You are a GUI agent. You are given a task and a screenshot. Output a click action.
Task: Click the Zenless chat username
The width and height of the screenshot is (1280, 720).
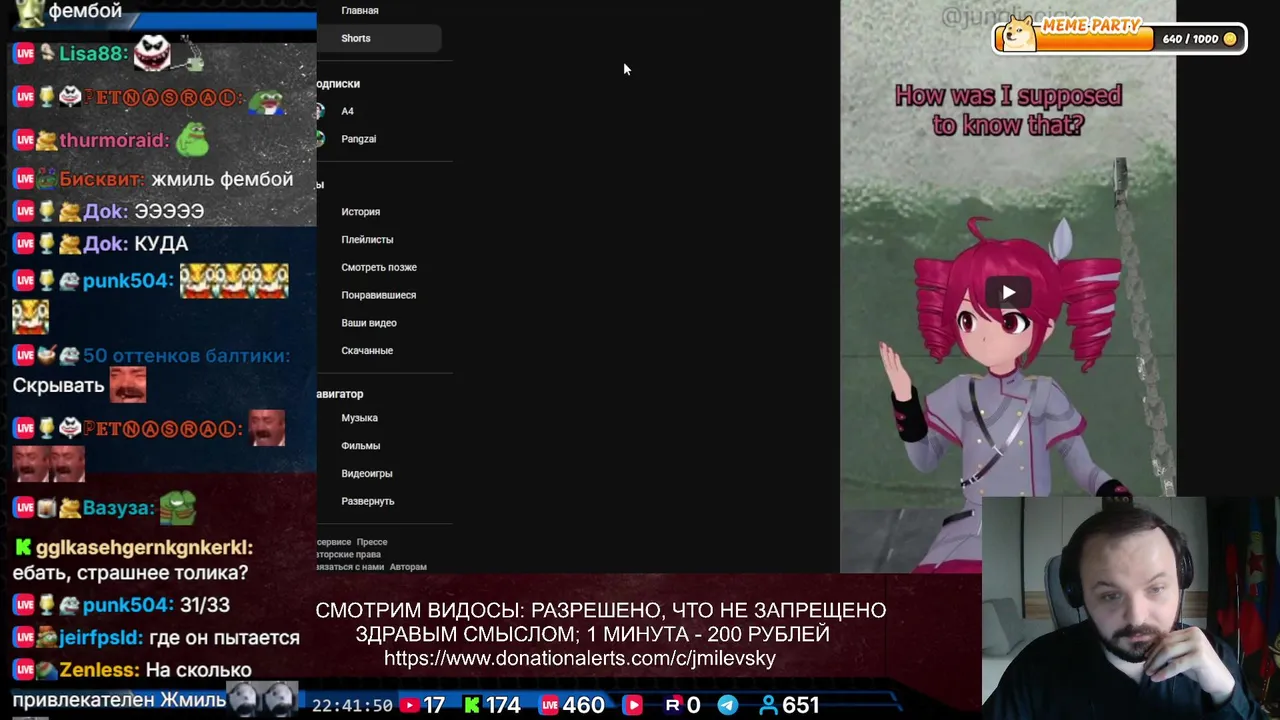click(100, 670)
